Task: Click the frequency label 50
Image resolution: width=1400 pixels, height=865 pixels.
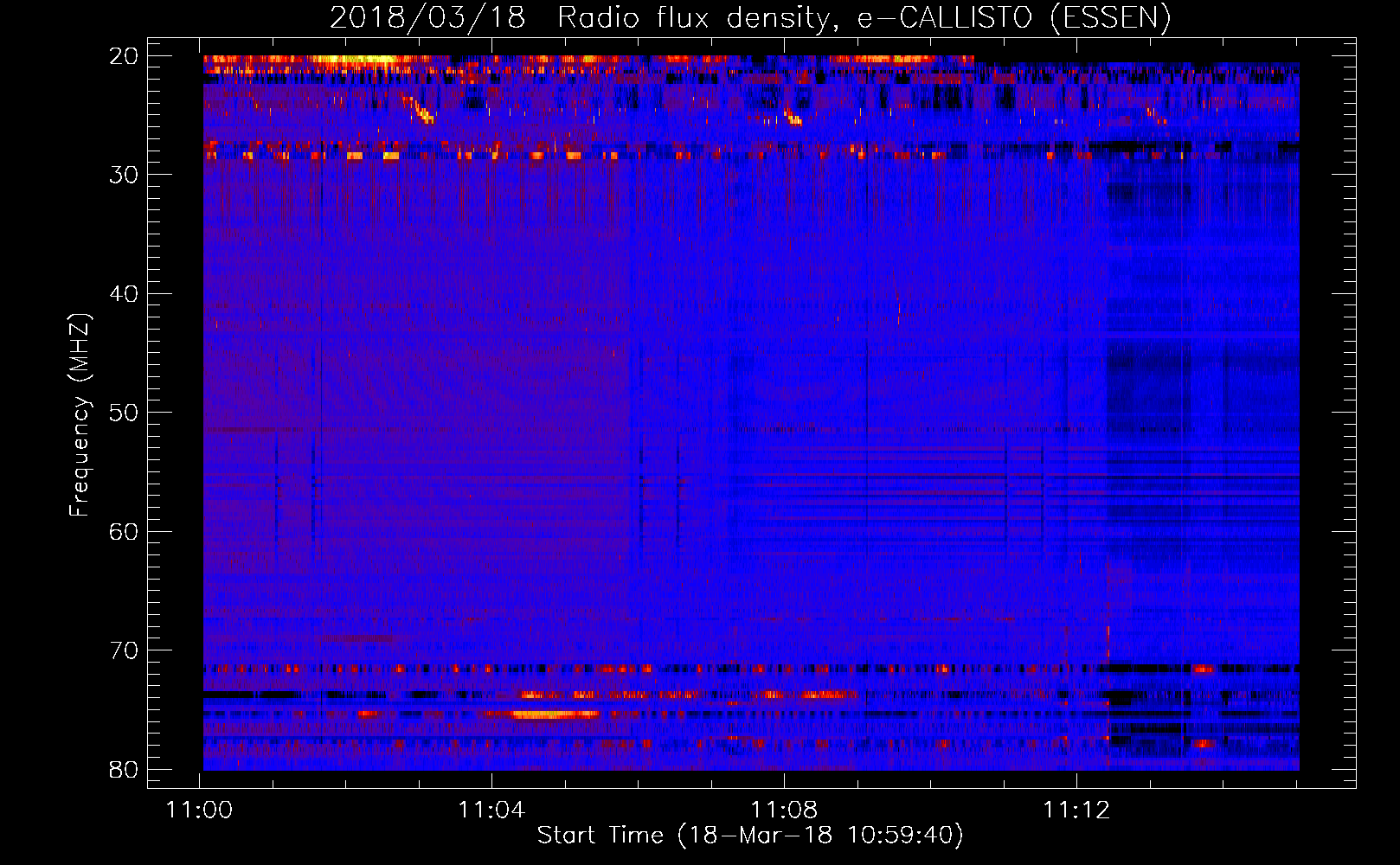Action: tap(125, 413)
